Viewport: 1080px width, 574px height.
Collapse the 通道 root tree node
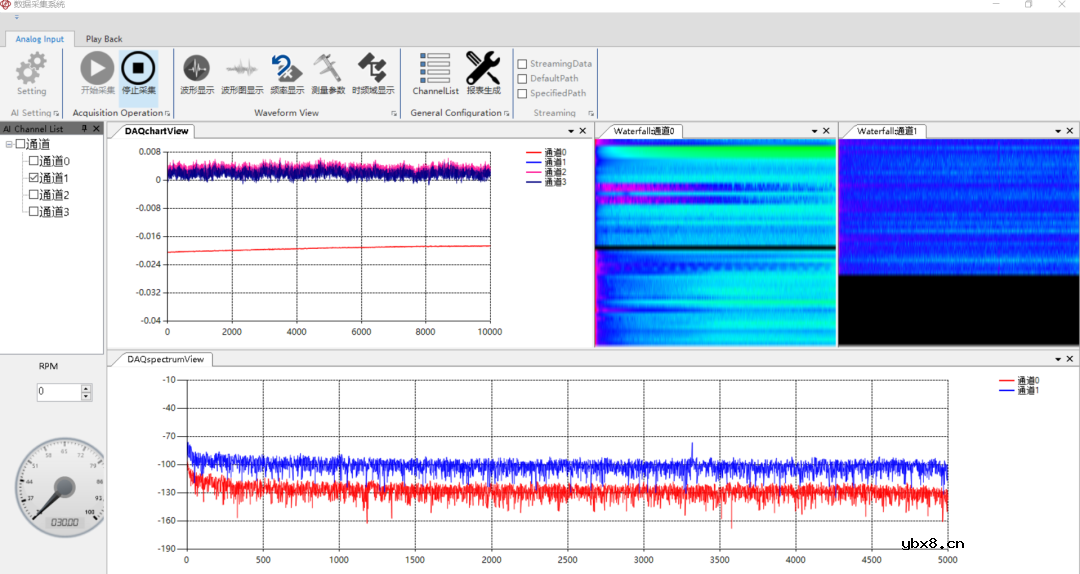point(9,145)
